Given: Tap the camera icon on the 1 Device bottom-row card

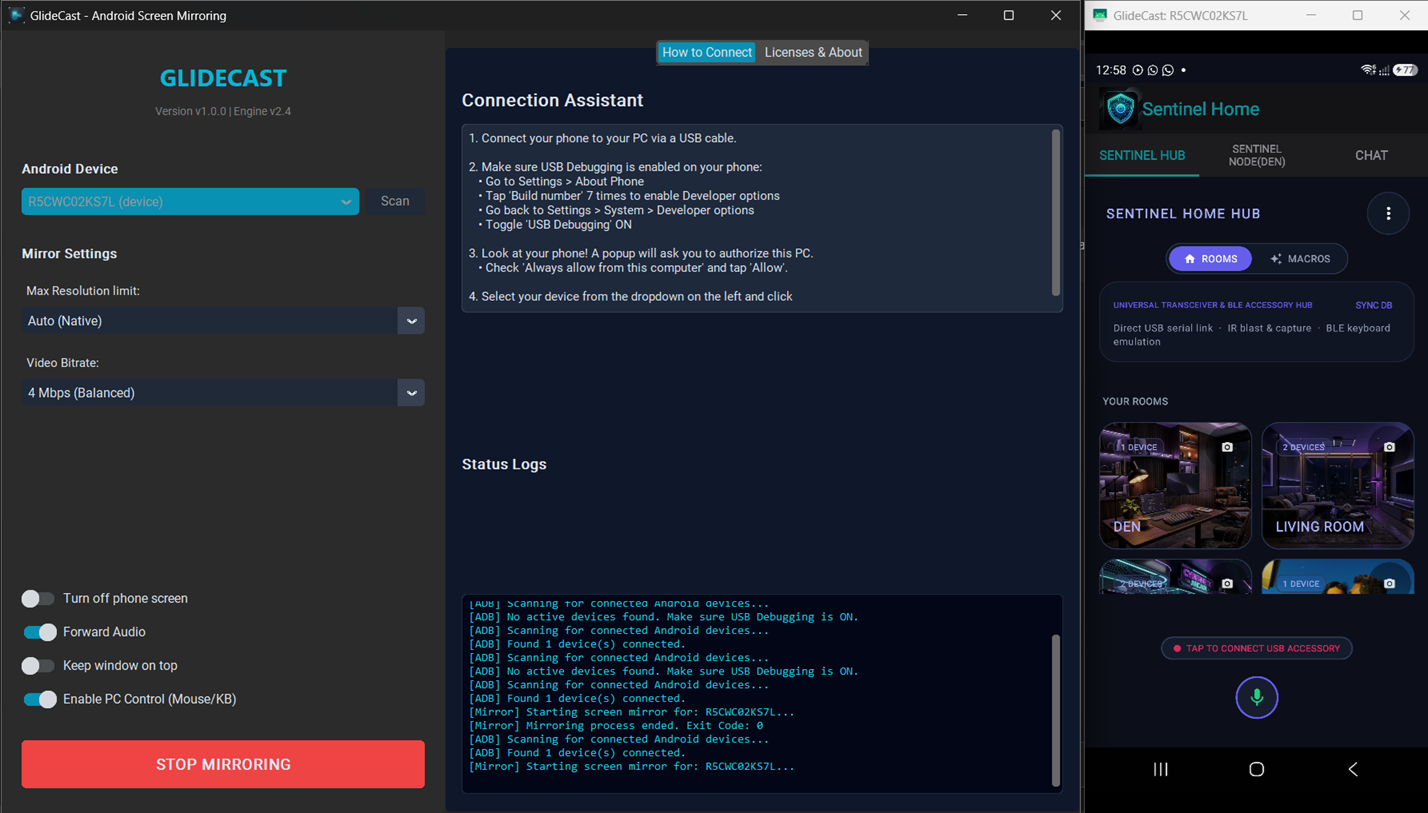Looking at the screenshot, I should pyautogui.click(x=1389, y=583).
